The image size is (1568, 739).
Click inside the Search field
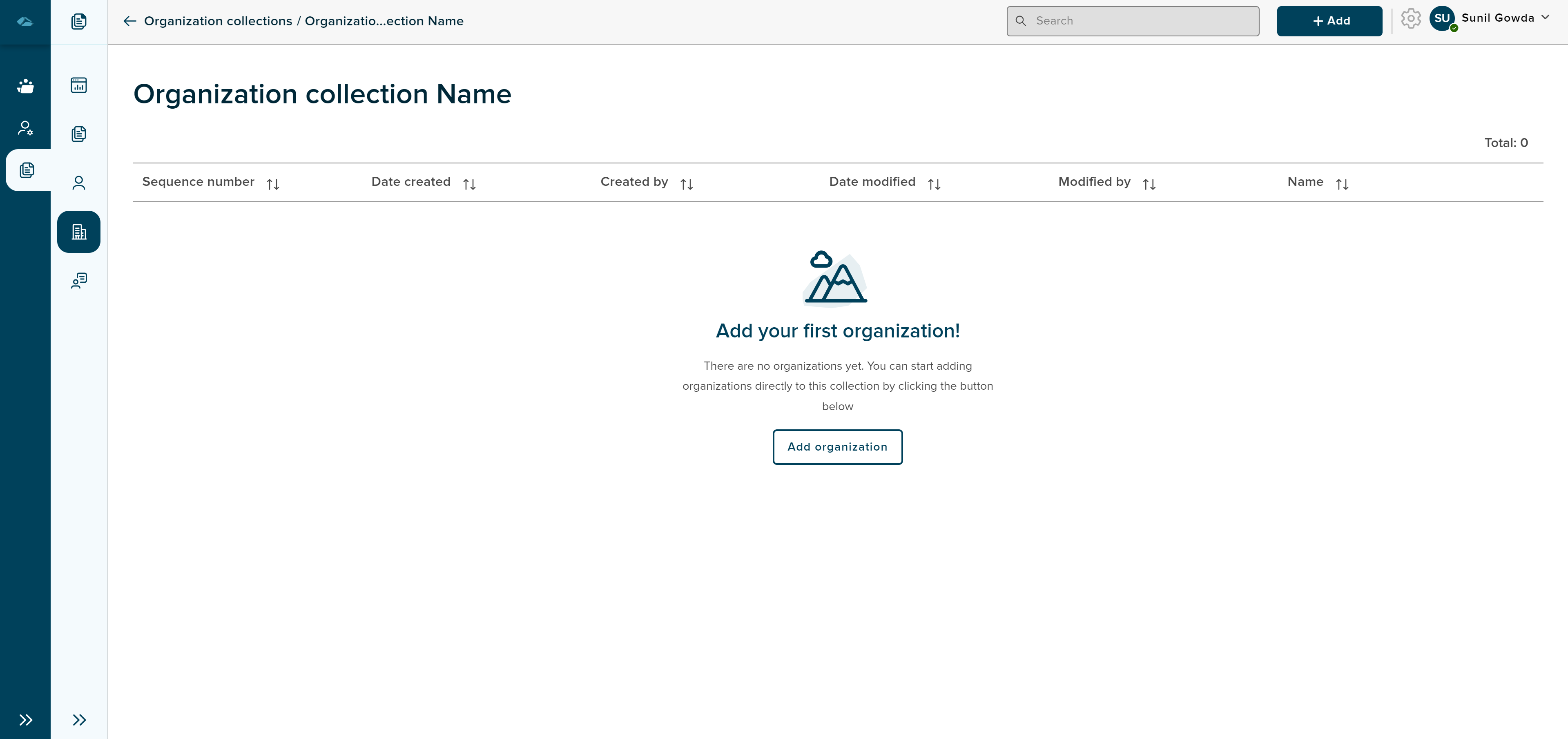point(1132,21)
